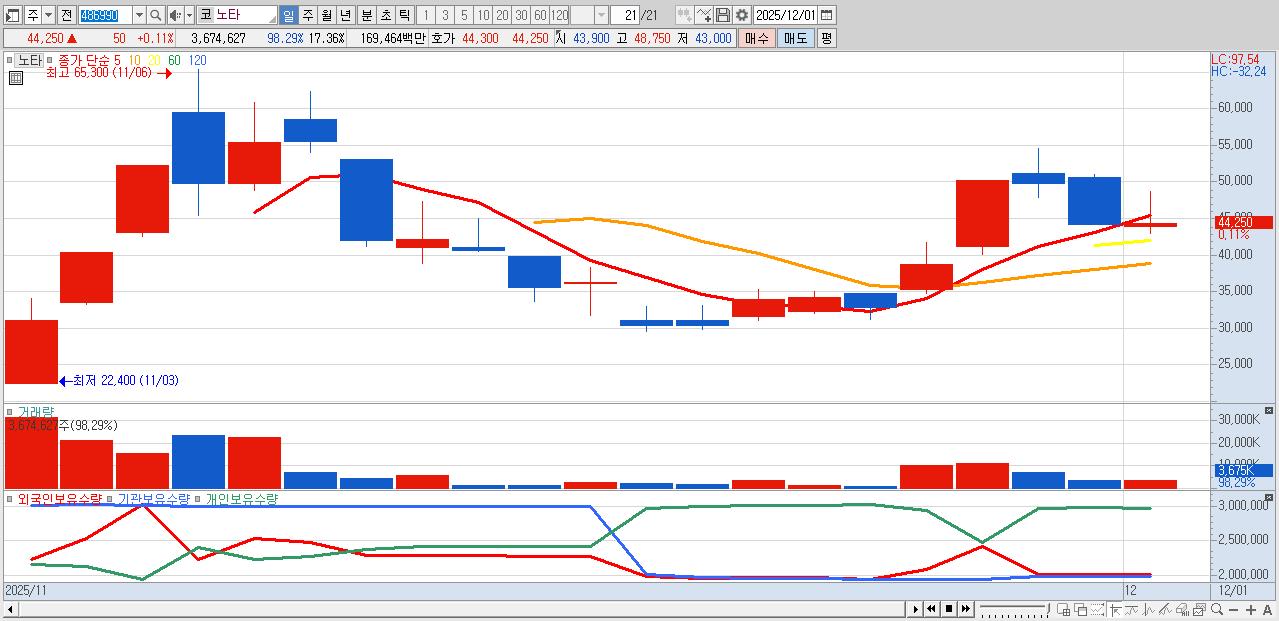Close the volume pane with its corner button

pos(1270,410)
